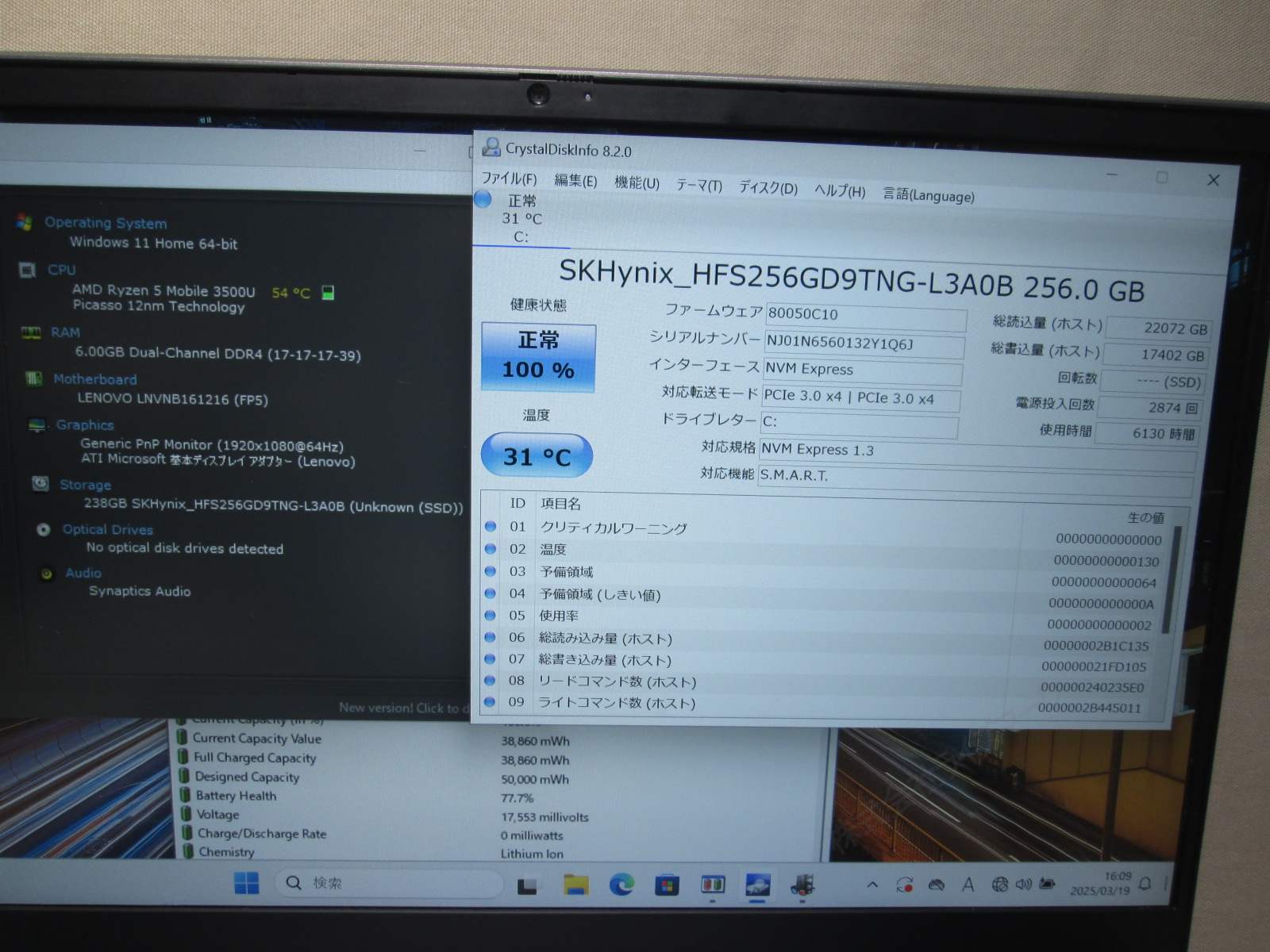Open the テーマ(T) menu

coord(699,186)
